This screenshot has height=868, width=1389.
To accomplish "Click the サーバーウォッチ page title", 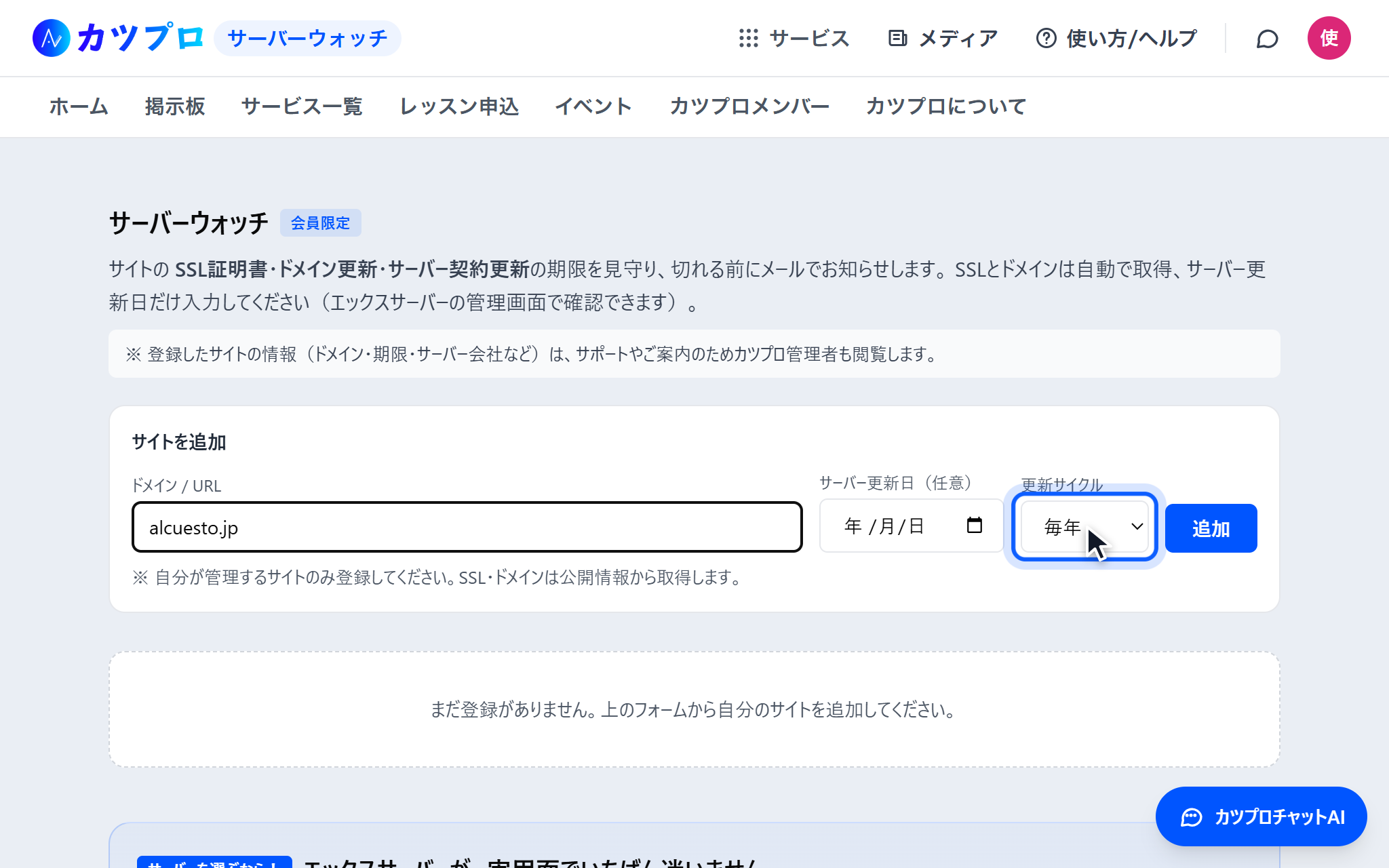I will point(189,223).
